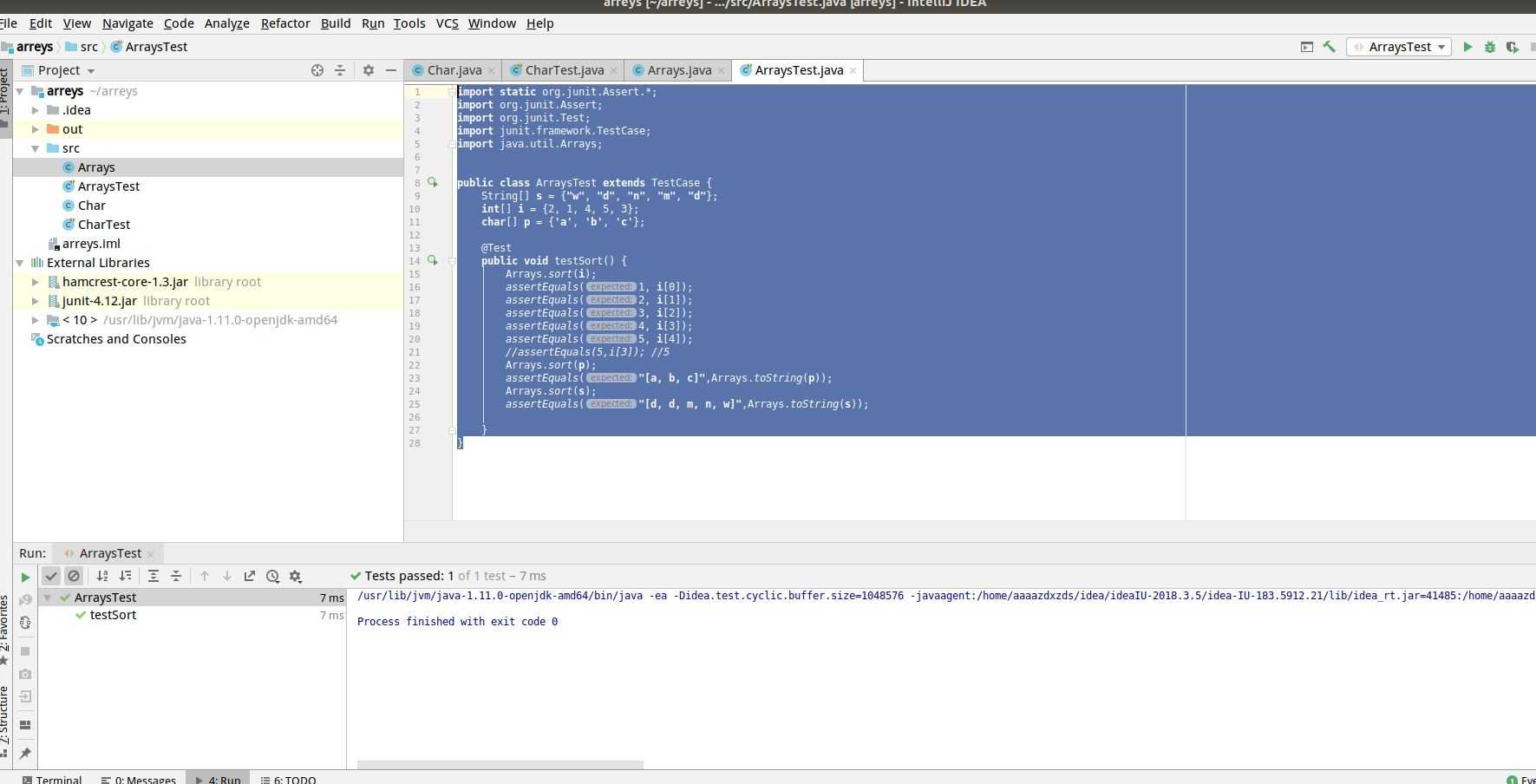Viewport: 1536px width, 784px height.
Task: Collapse the arreys project root node
Action: click(x=20, y=91)
